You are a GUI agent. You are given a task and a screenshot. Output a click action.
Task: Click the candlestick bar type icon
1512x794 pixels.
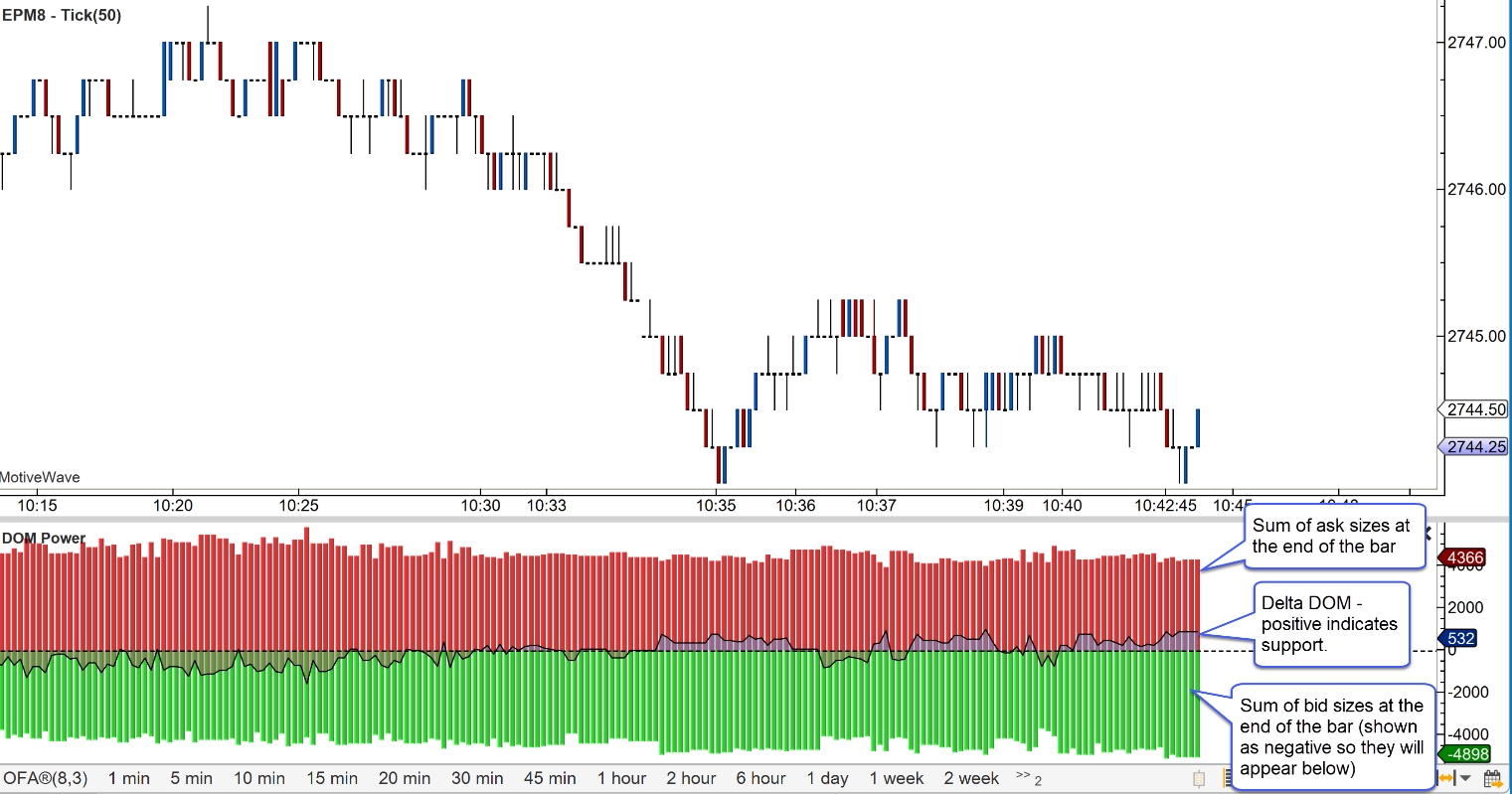pyautogui.click(x=1199, y=779)
